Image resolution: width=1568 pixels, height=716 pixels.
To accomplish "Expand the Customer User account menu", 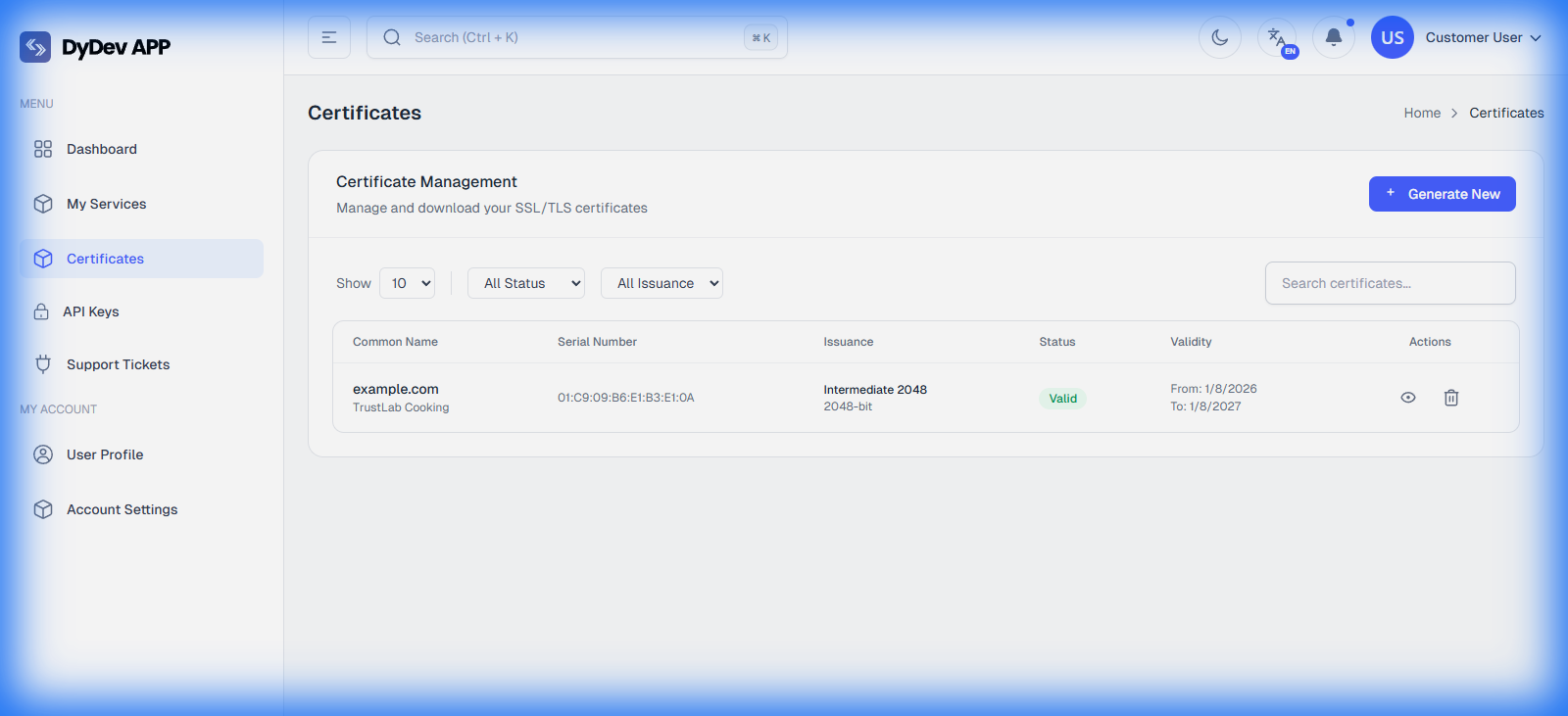I will tap(1483, 37).
